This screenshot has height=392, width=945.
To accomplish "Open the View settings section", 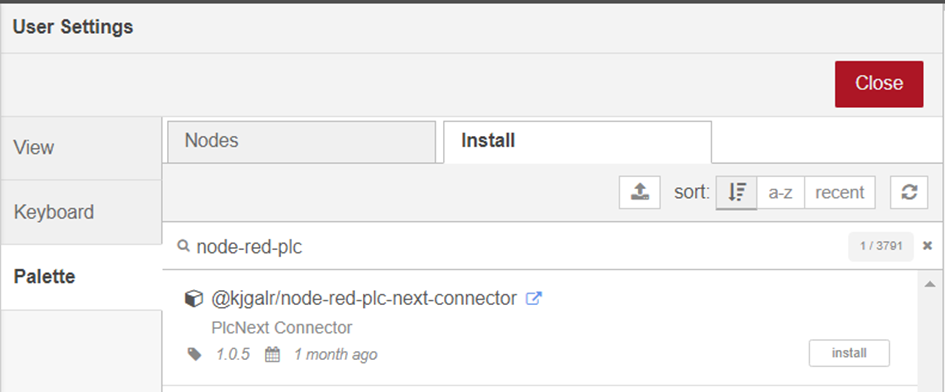I will point(81,148).
